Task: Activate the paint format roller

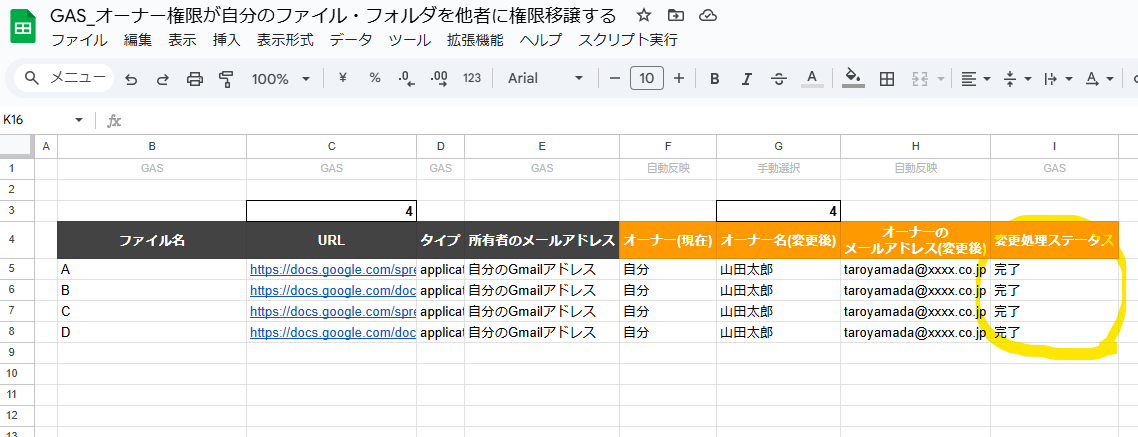Action: [x=226, y=79]
